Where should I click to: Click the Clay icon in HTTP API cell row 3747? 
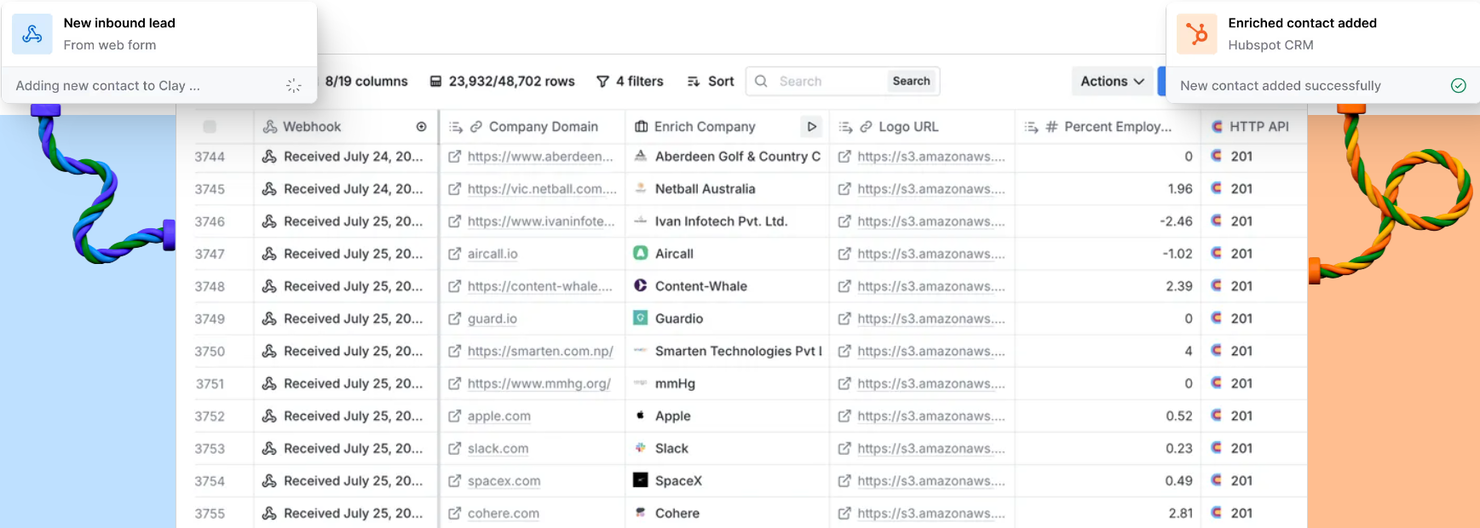click(1217, 254)
